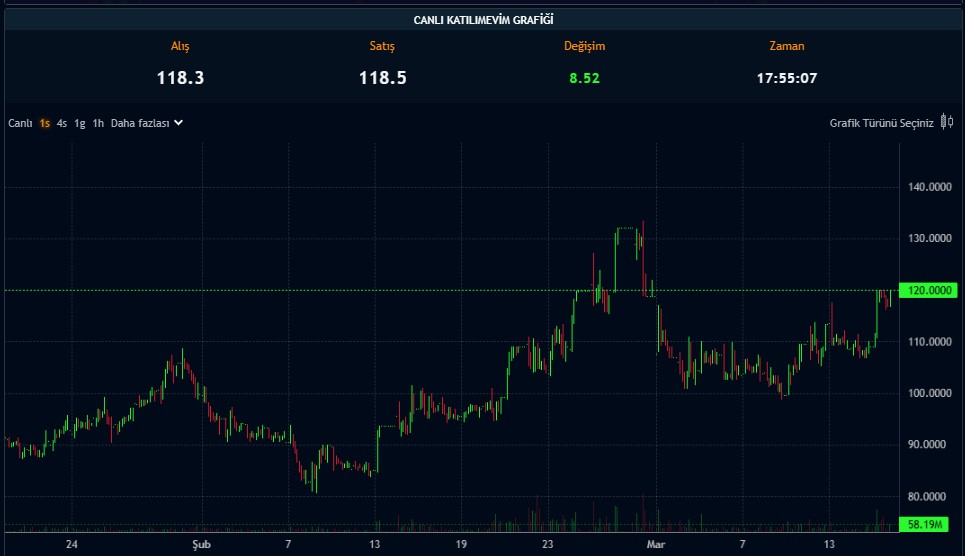Click the Zaman clock reading 17:55:07
Screen dimensions: 965x556
click(x=786, y=77)
